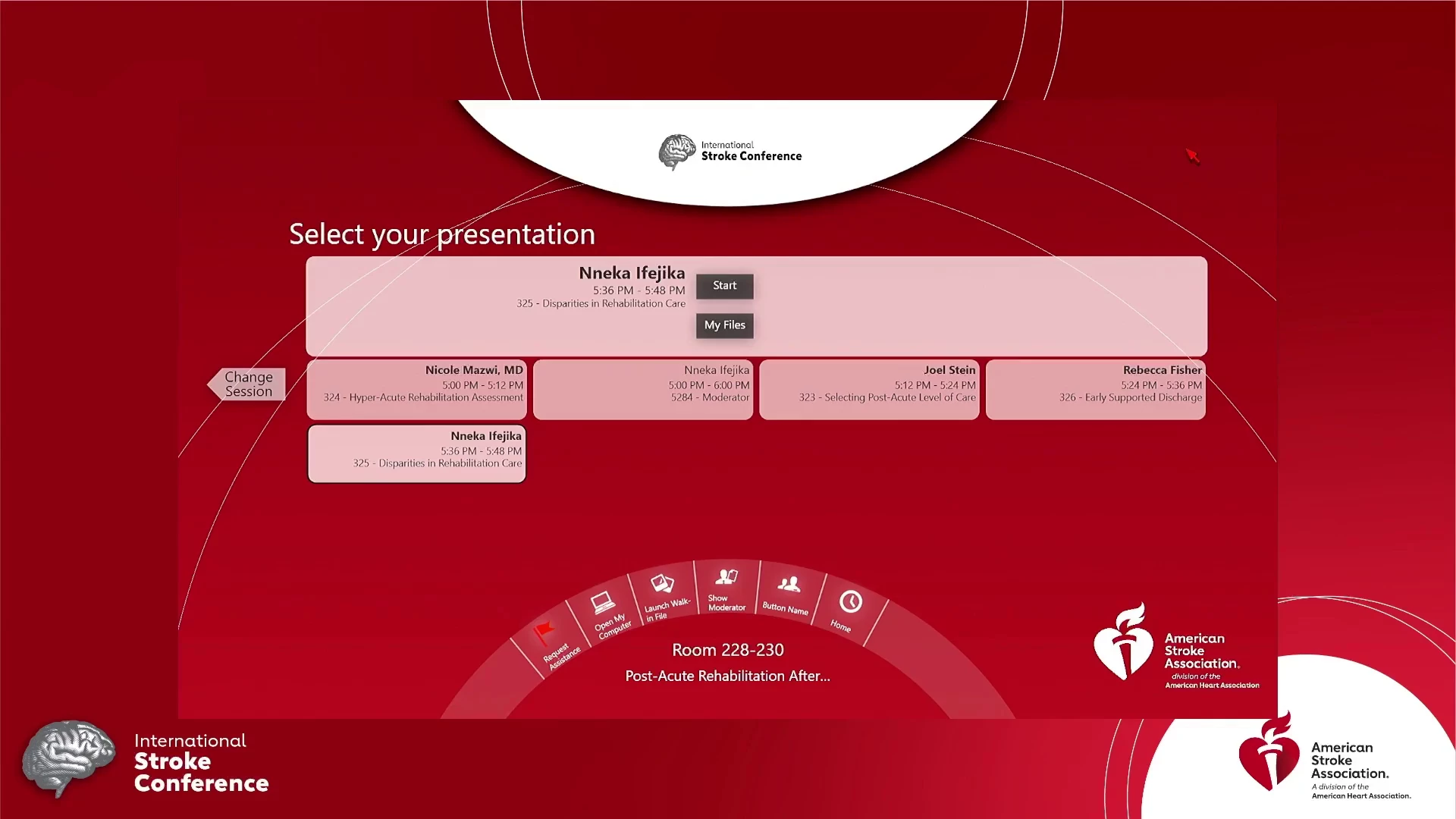Click the Select your presentation heading
1456x819 pixels.
[441, 234]
